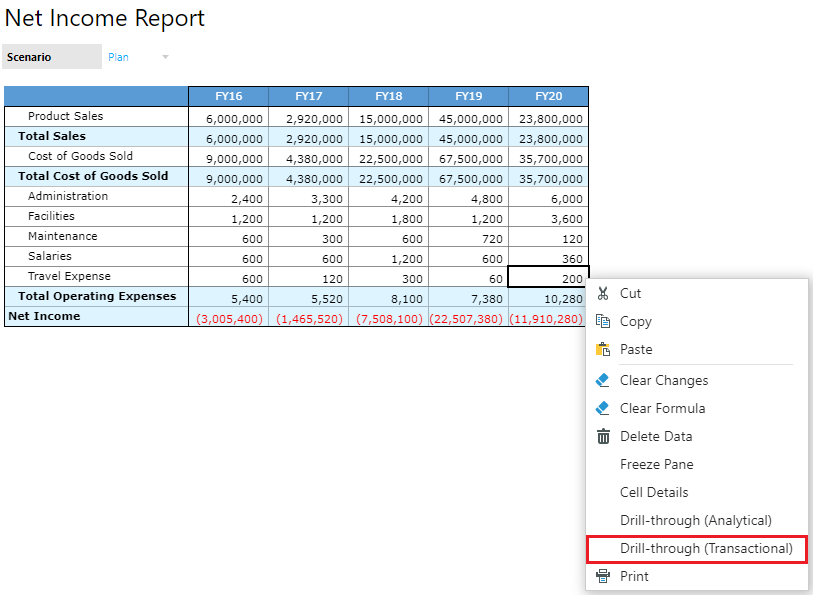Click the Plan scenario value

(118, 57)
